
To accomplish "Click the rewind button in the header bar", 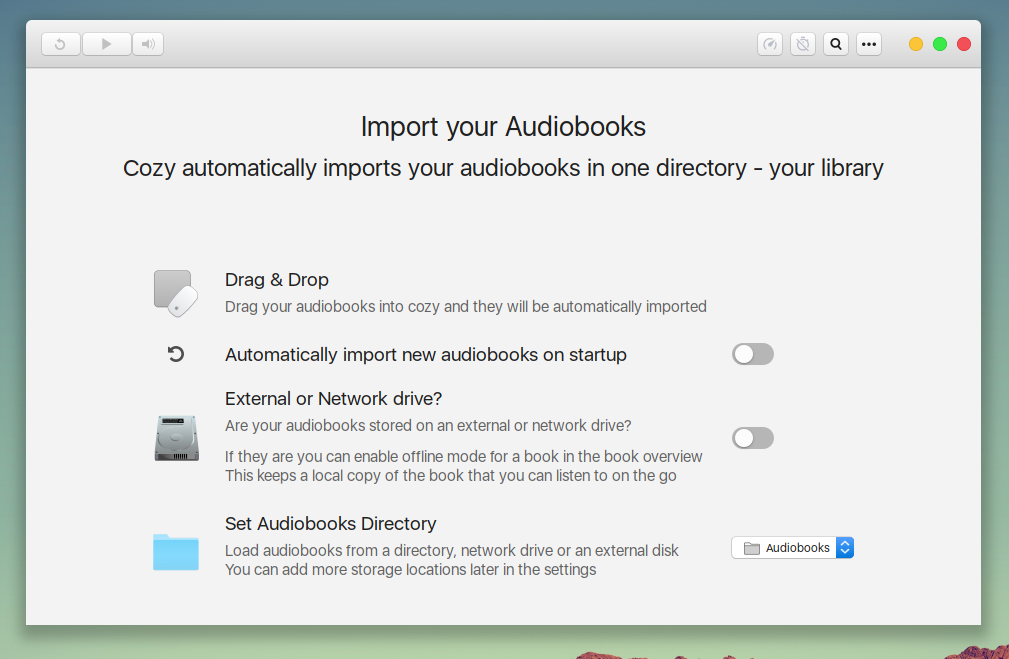I will pos(60,44).
